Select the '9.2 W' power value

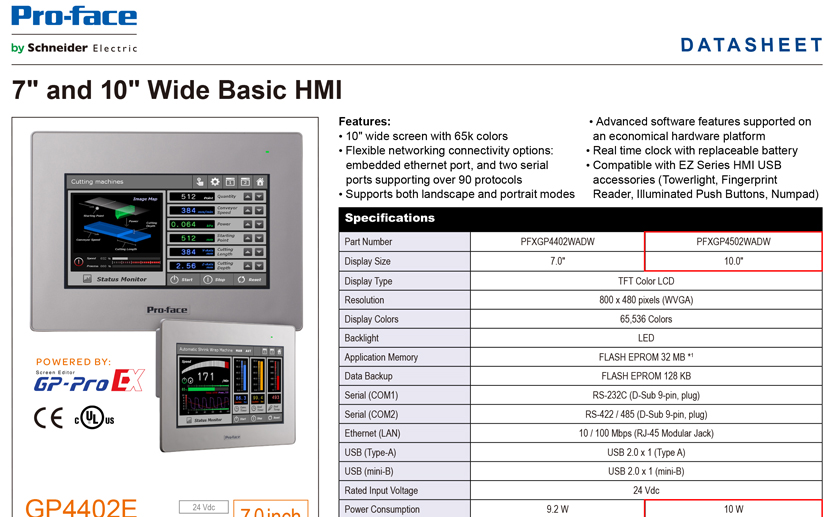point(557,510)
